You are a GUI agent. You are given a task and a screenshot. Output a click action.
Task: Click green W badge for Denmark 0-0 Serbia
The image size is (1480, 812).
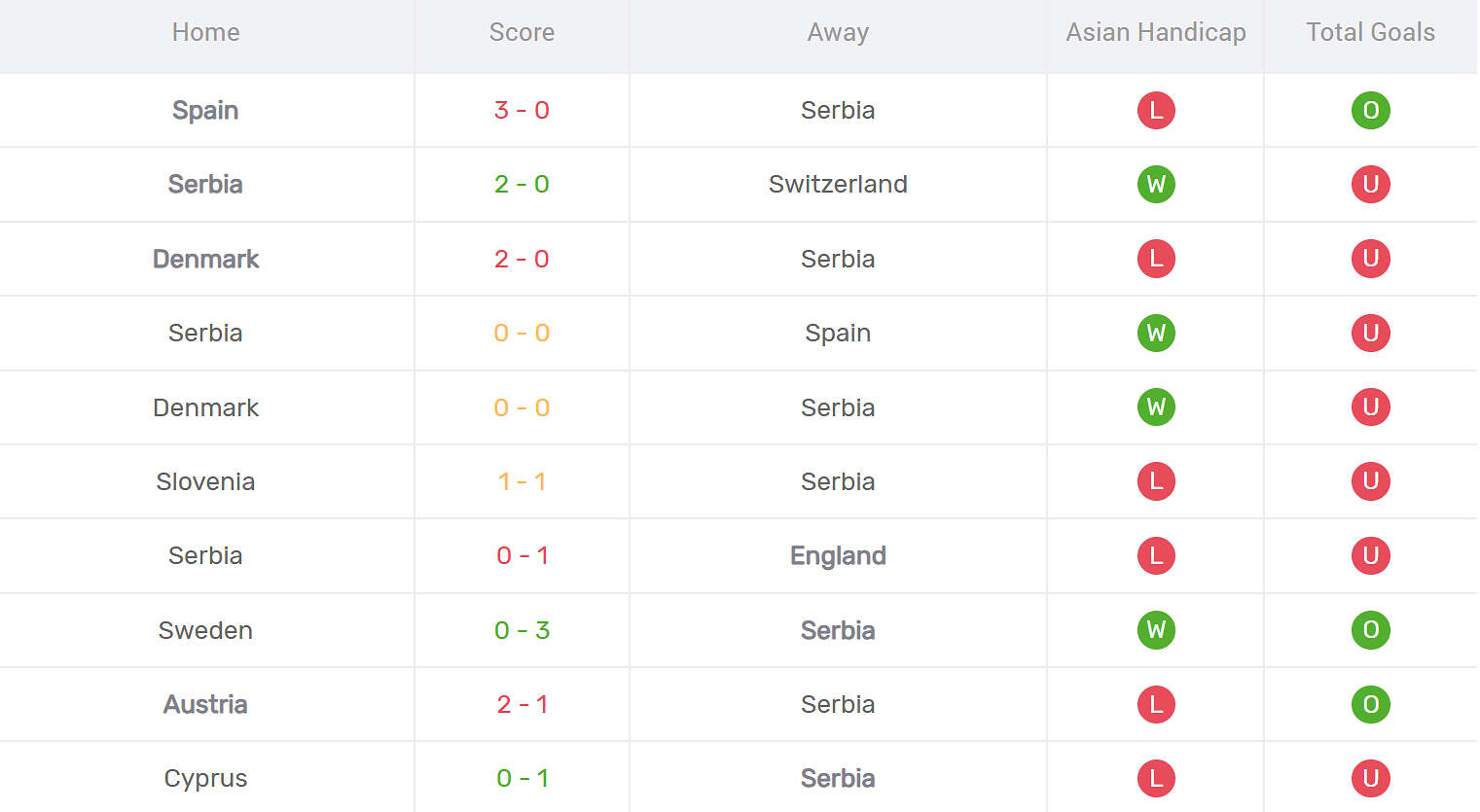click(1156, 407)
